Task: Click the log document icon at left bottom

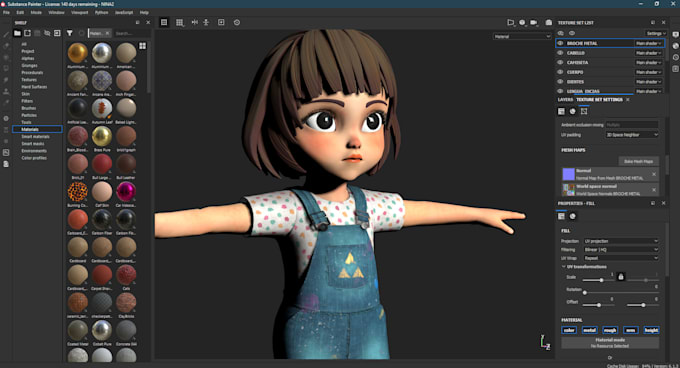Action: pos(6,164)
